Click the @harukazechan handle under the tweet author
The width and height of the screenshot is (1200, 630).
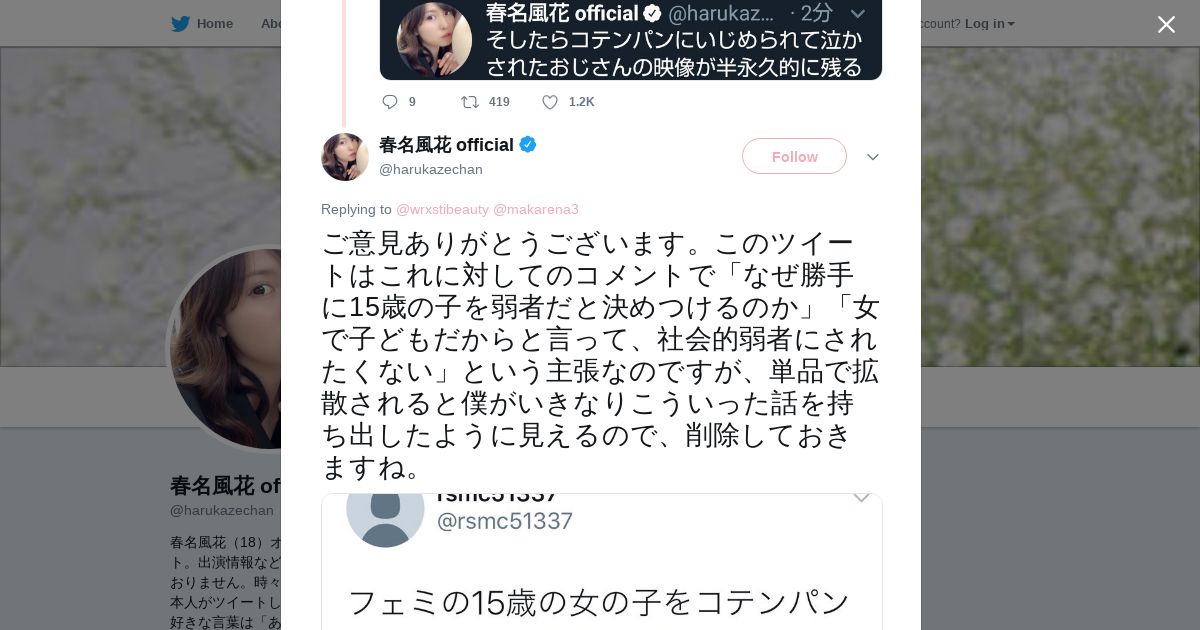click(430, 170)
